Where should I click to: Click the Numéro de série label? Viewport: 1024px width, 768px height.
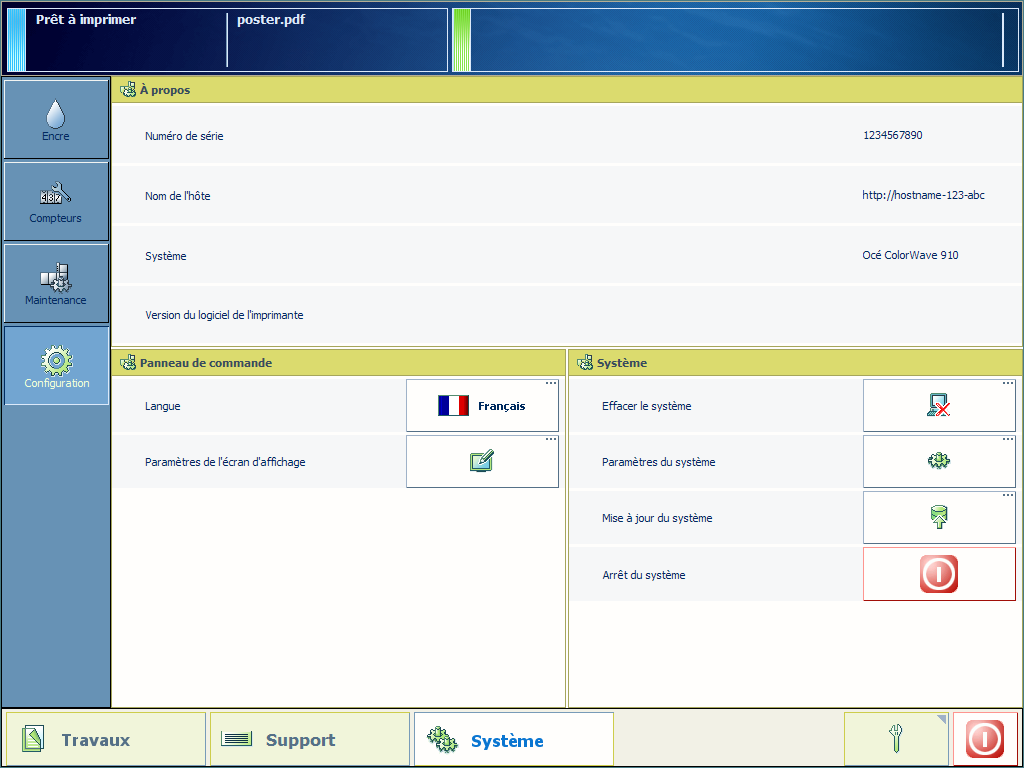click(x=184, y=136)
